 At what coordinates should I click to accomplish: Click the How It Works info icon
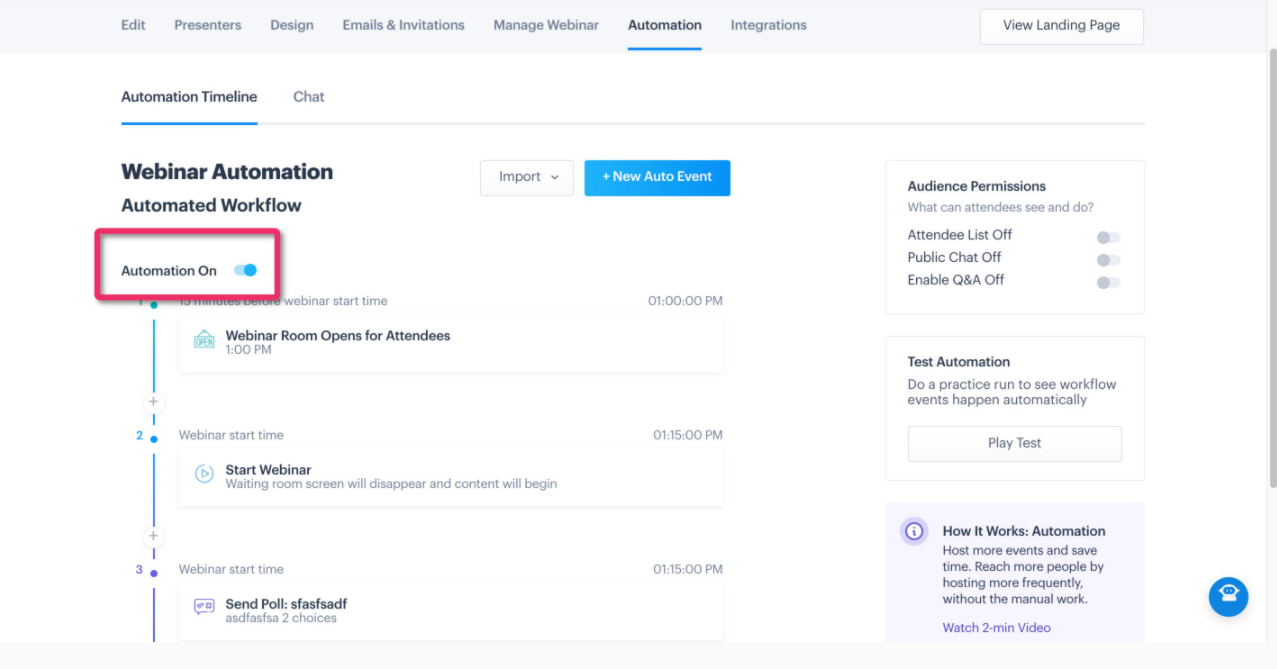[x=914, y=532]
